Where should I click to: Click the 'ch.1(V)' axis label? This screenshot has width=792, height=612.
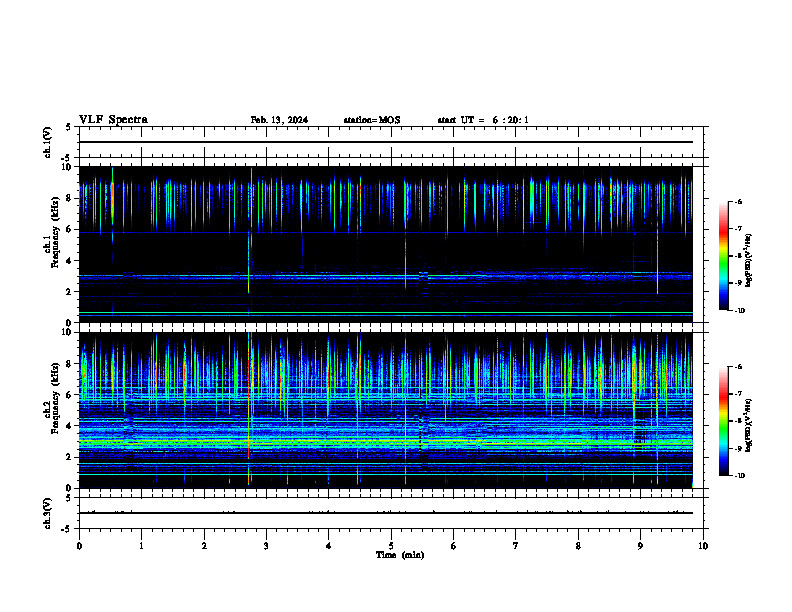47,142
